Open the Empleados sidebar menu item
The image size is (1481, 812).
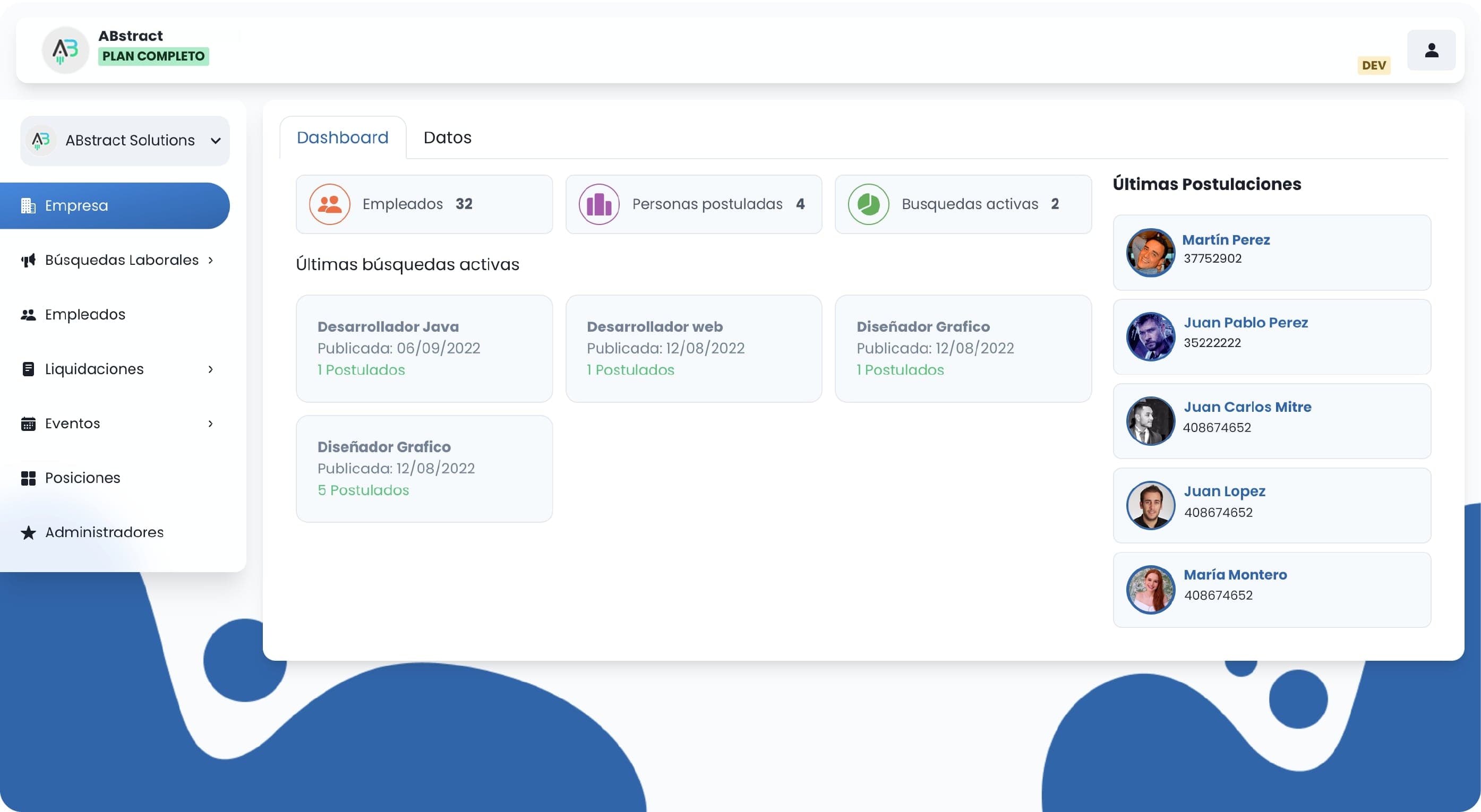coord(84,314)
